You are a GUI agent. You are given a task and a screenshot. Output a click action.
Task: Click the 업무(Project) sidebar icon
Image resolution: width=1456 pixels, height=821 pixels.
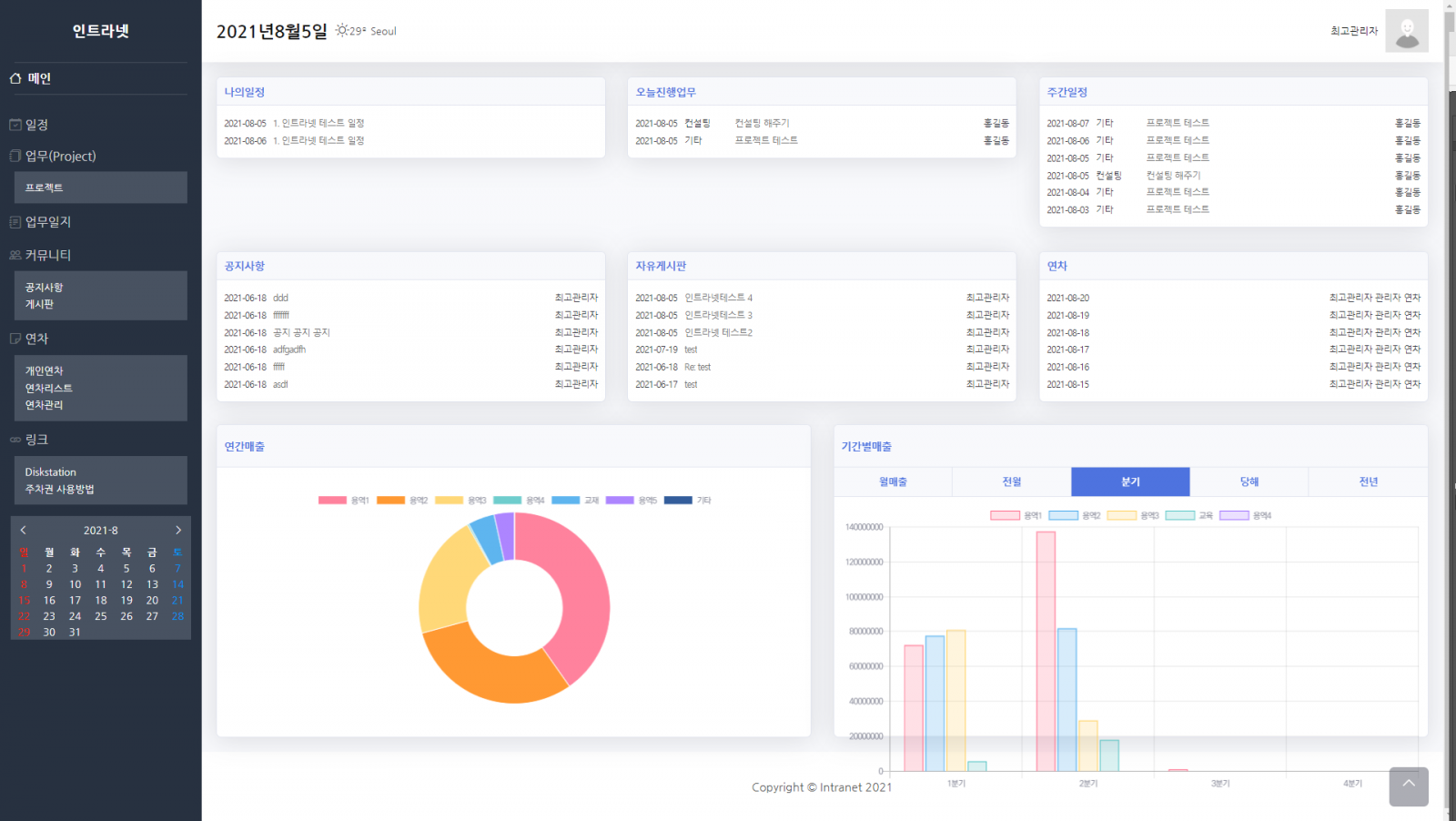15,156
